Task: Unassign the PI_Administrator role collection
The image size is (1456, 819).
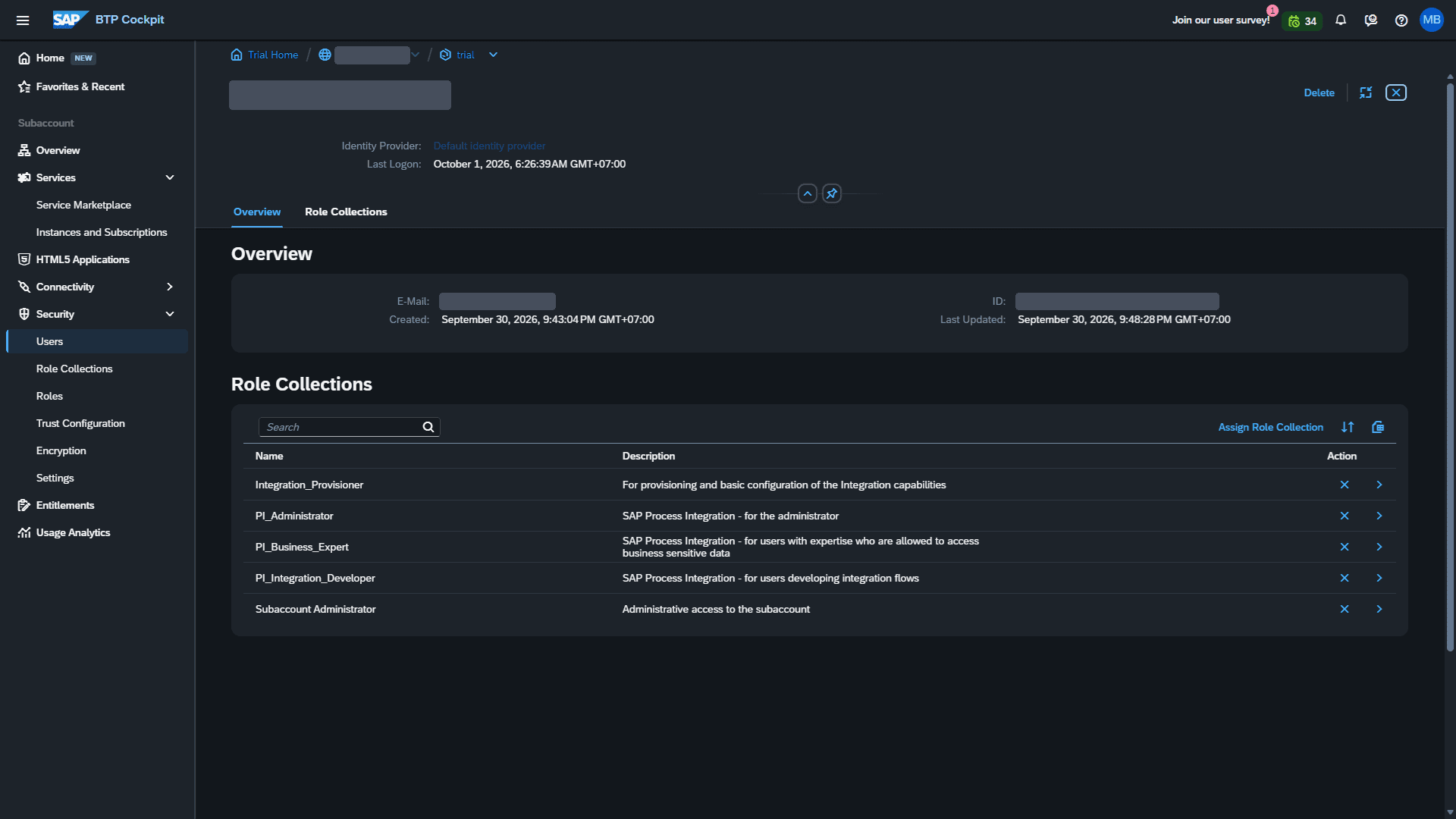Action: (1345, 516)
